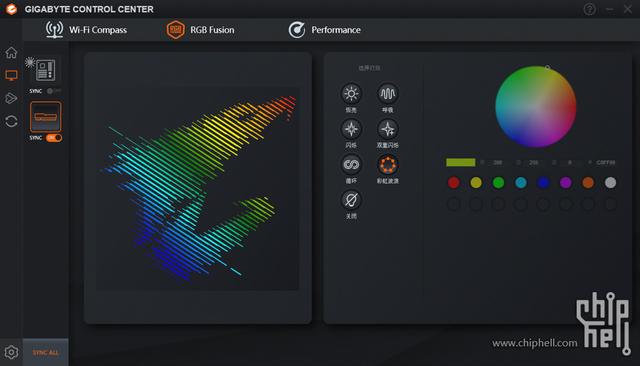Select the orange rainbow wave effect icon
The height and width of the screenshot is (366, 640).
[x=387, y=165]
